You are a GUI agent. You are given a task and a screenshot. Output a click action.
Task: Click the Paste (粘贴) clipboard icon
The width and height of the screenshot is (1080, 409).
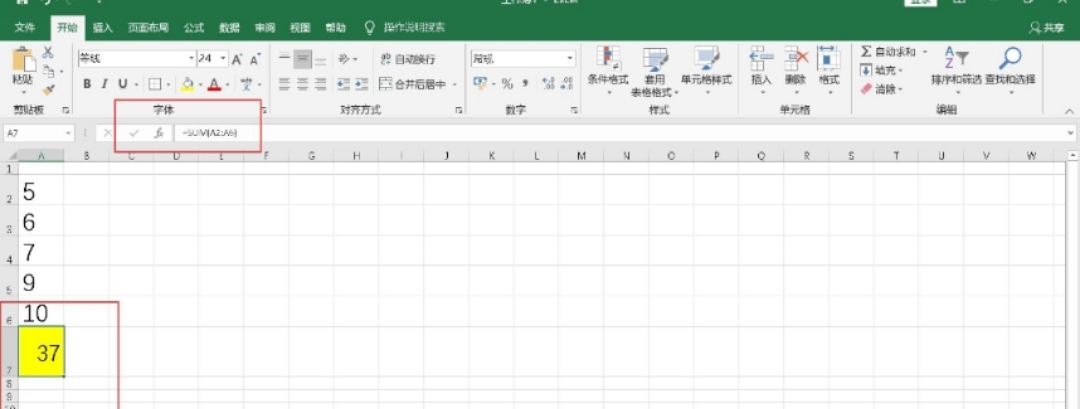coord(22,63)
